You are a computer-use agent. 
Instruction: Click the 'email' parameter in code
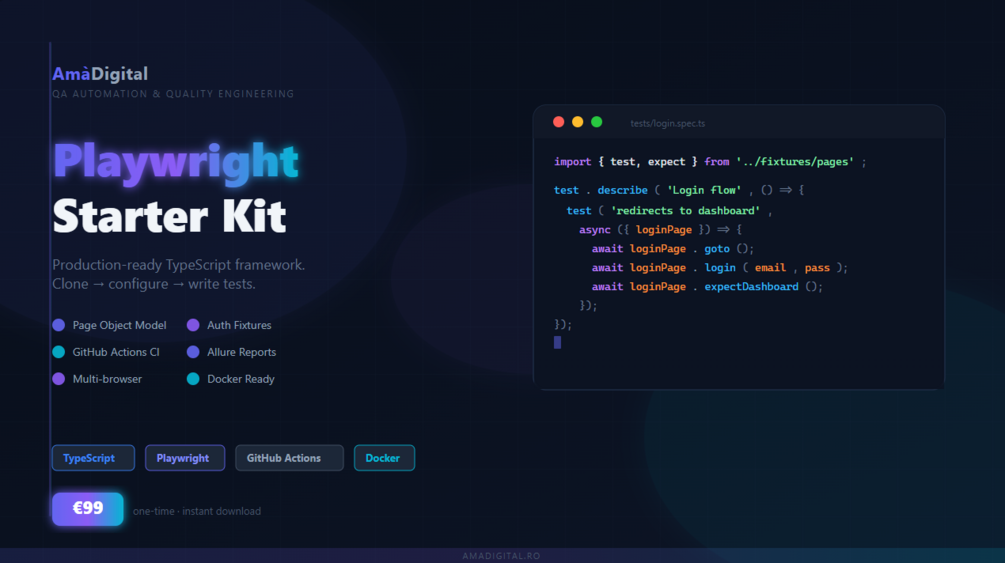[770, 267]
